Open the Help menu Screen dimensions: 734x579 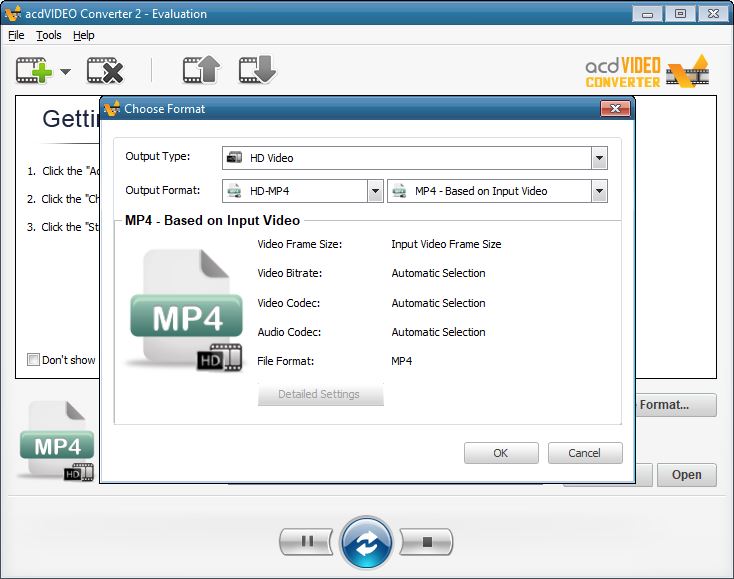(x=84, y=35)
